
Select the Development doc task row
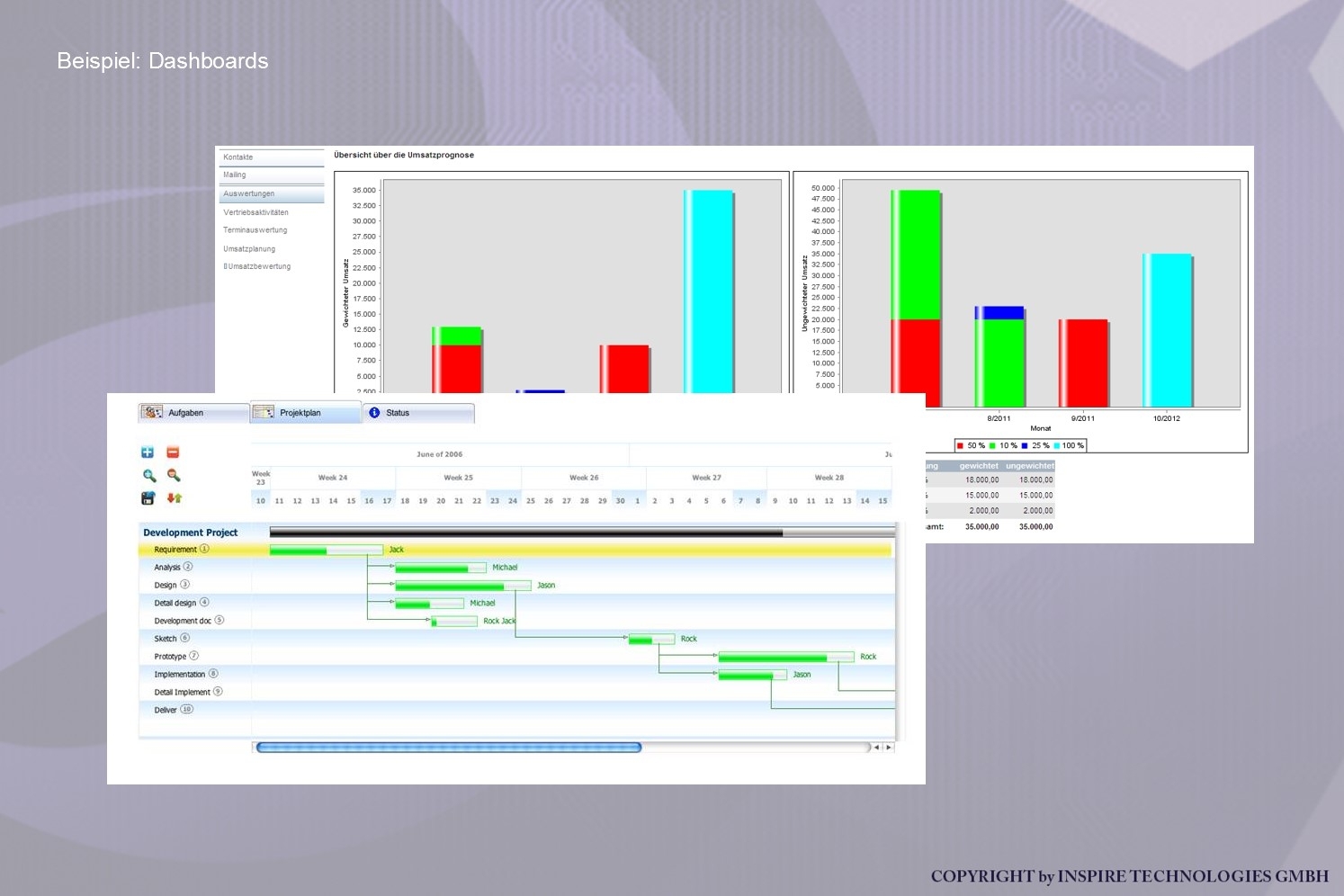[517, 621]
